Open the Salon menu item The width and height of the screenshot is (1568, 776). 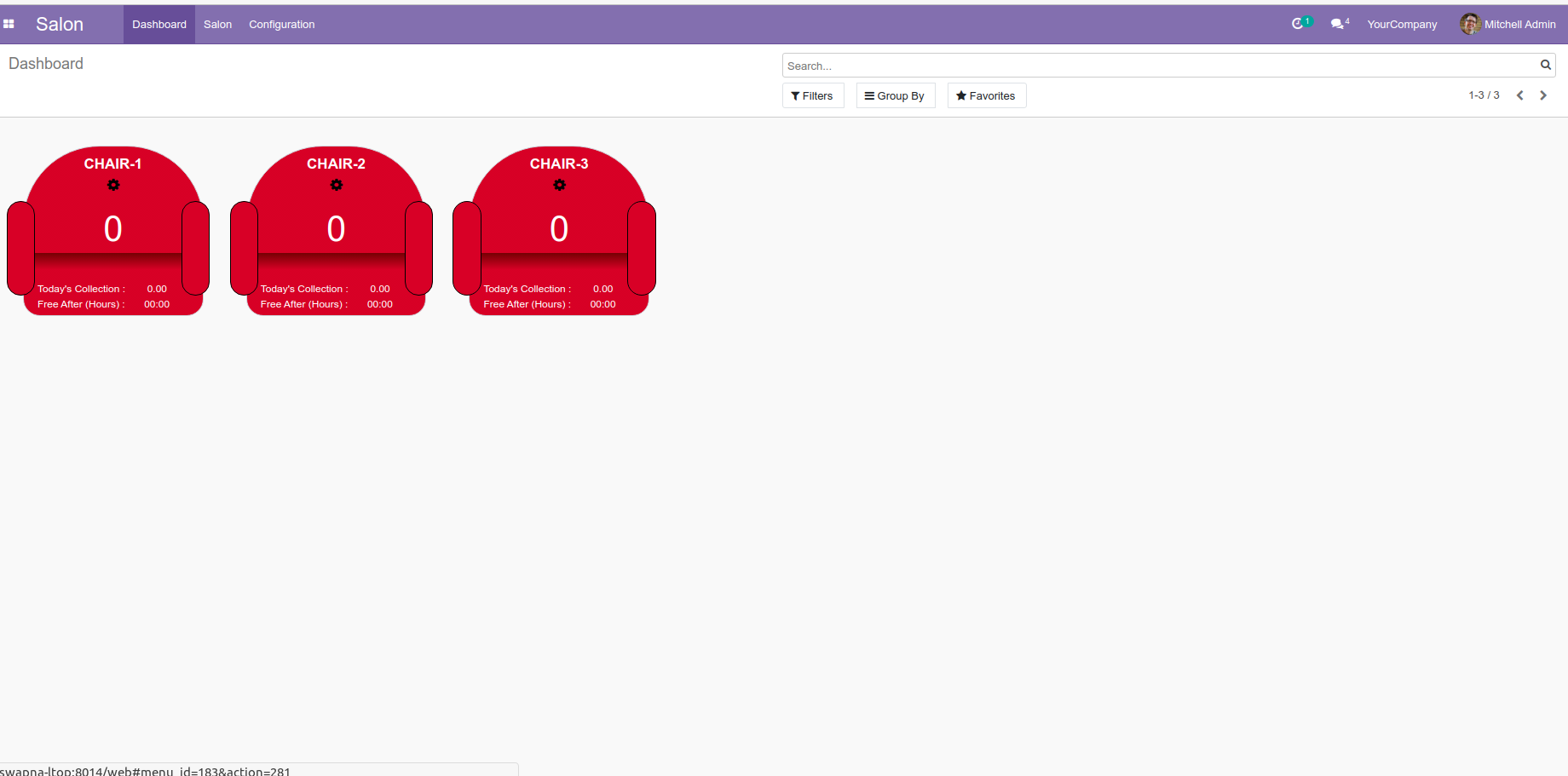[217, 24]
